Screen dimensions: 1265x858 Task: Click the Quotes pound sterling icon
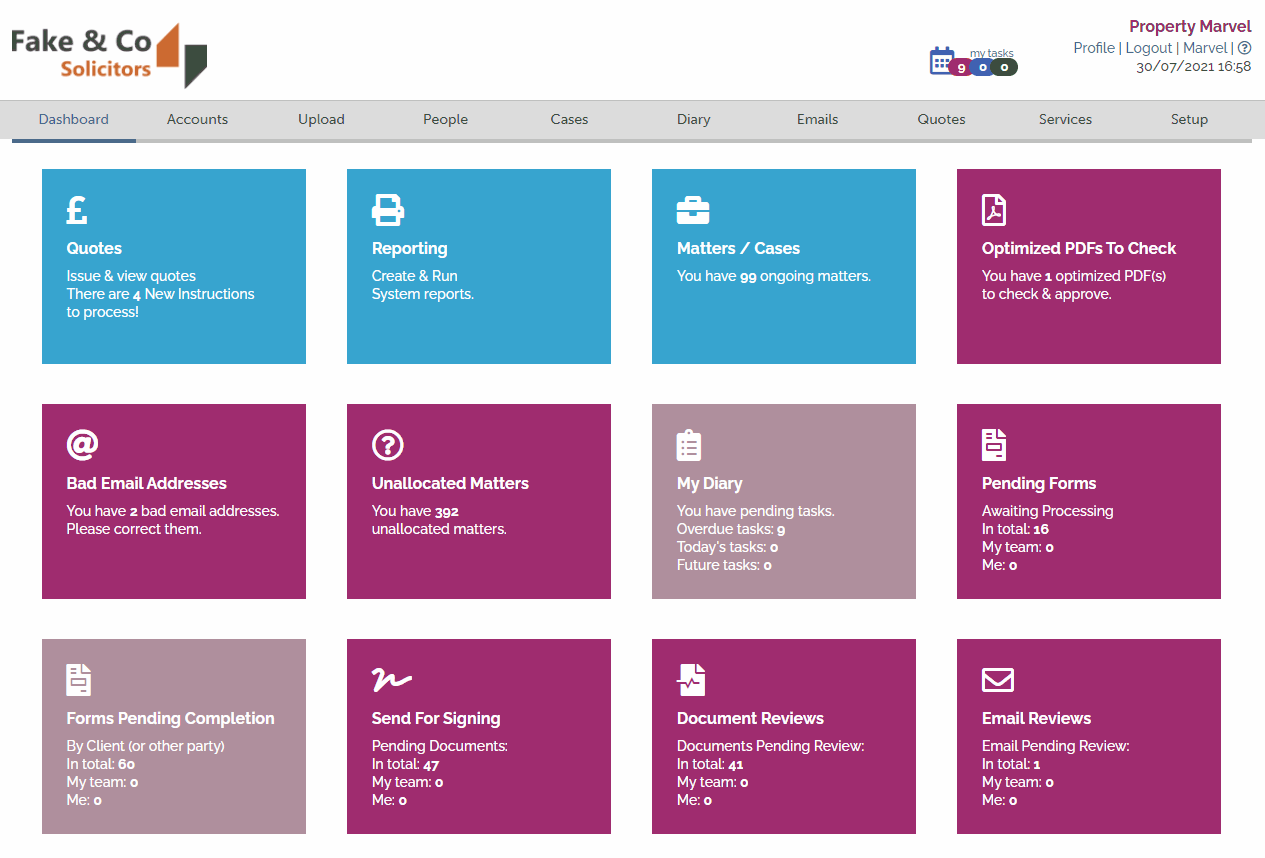tap(76, 210)
